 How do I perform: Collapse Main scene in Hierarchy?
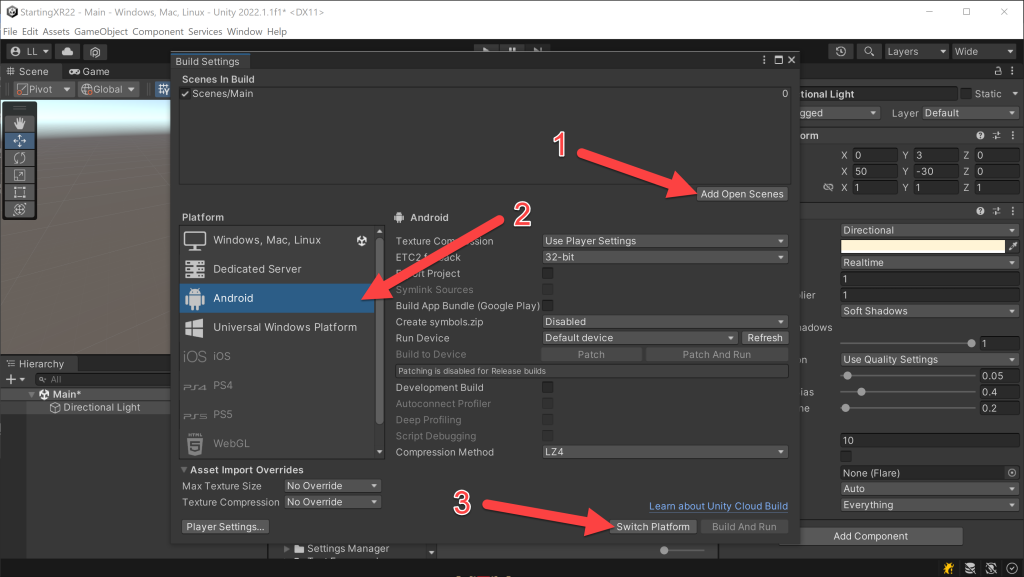tap(31, 394)
